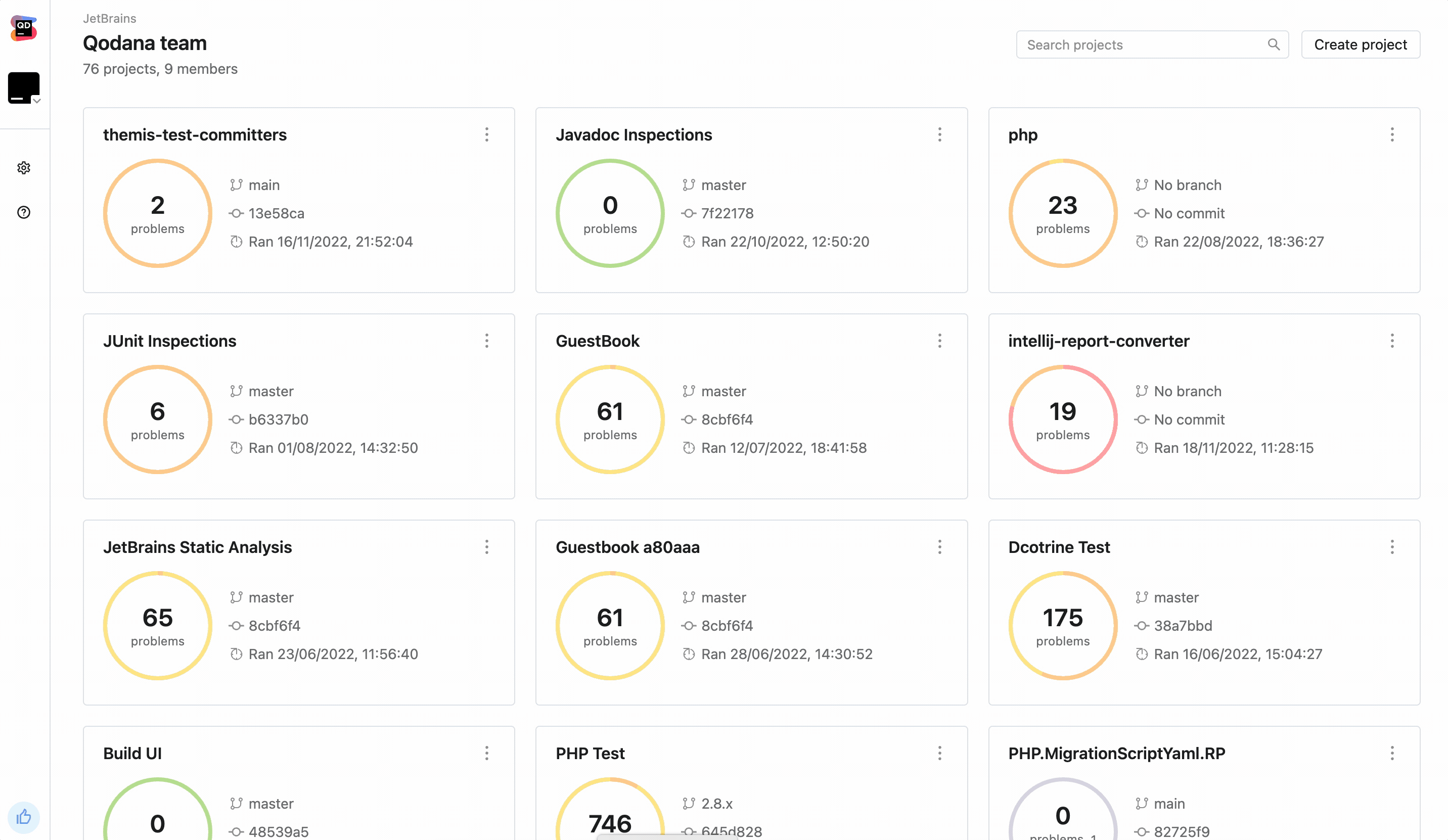Screen dimensions: 1448x840
Task: Open the JetBrains Static Analysis project
Action: click(x=197, y=547)
